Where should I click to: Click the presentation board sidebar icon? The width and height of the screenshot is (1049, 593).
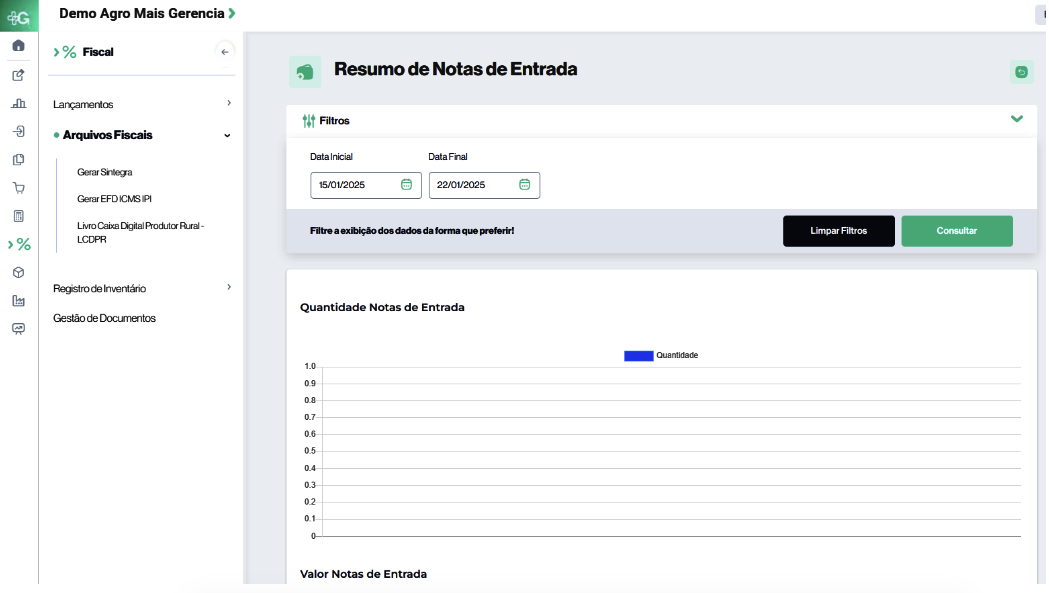[18, 328]
